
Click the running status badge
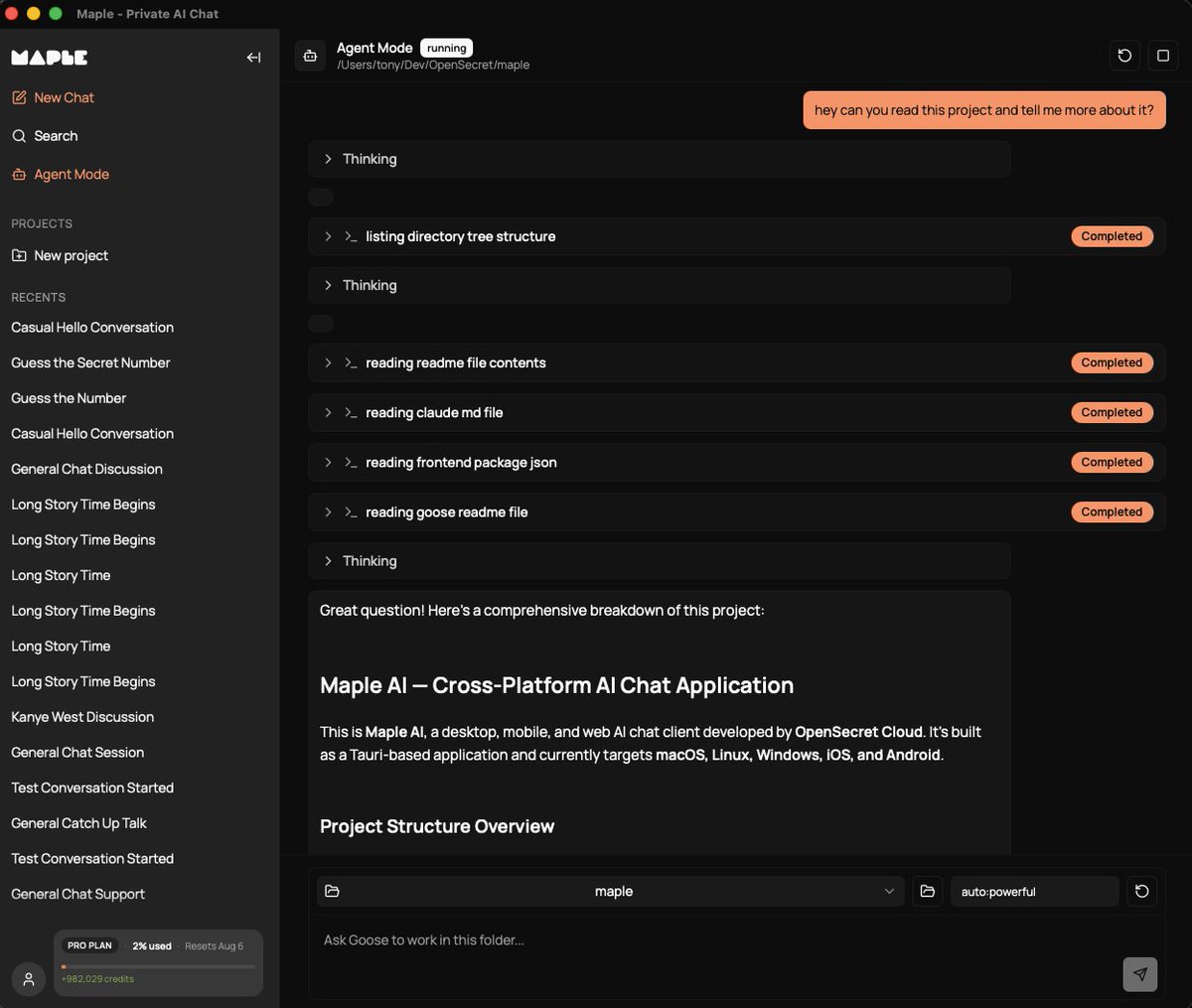pos(446,48)
